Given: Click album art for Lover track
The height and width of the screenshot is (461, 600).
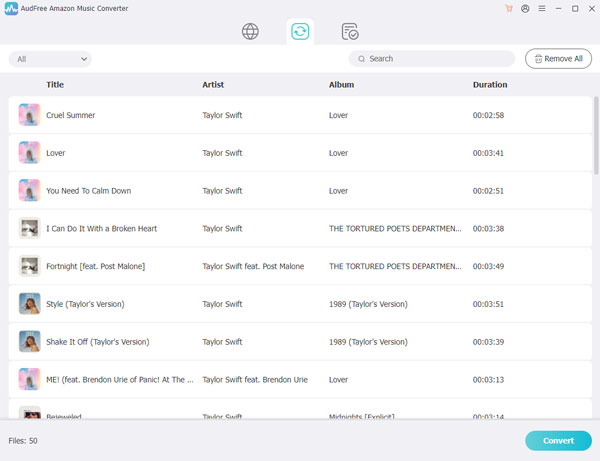Looking at the screenshot, I should click(29, 153).
